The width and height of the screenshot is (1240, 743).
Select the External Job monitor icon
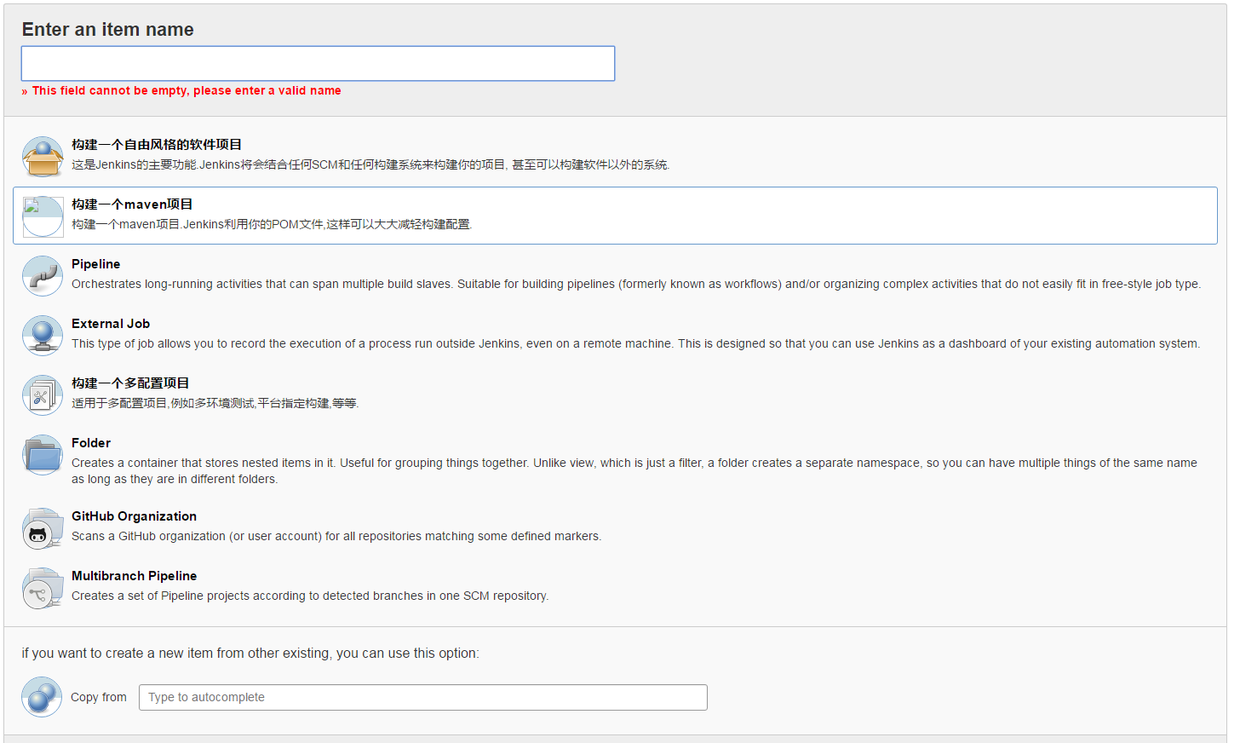(x=42, y=335)
